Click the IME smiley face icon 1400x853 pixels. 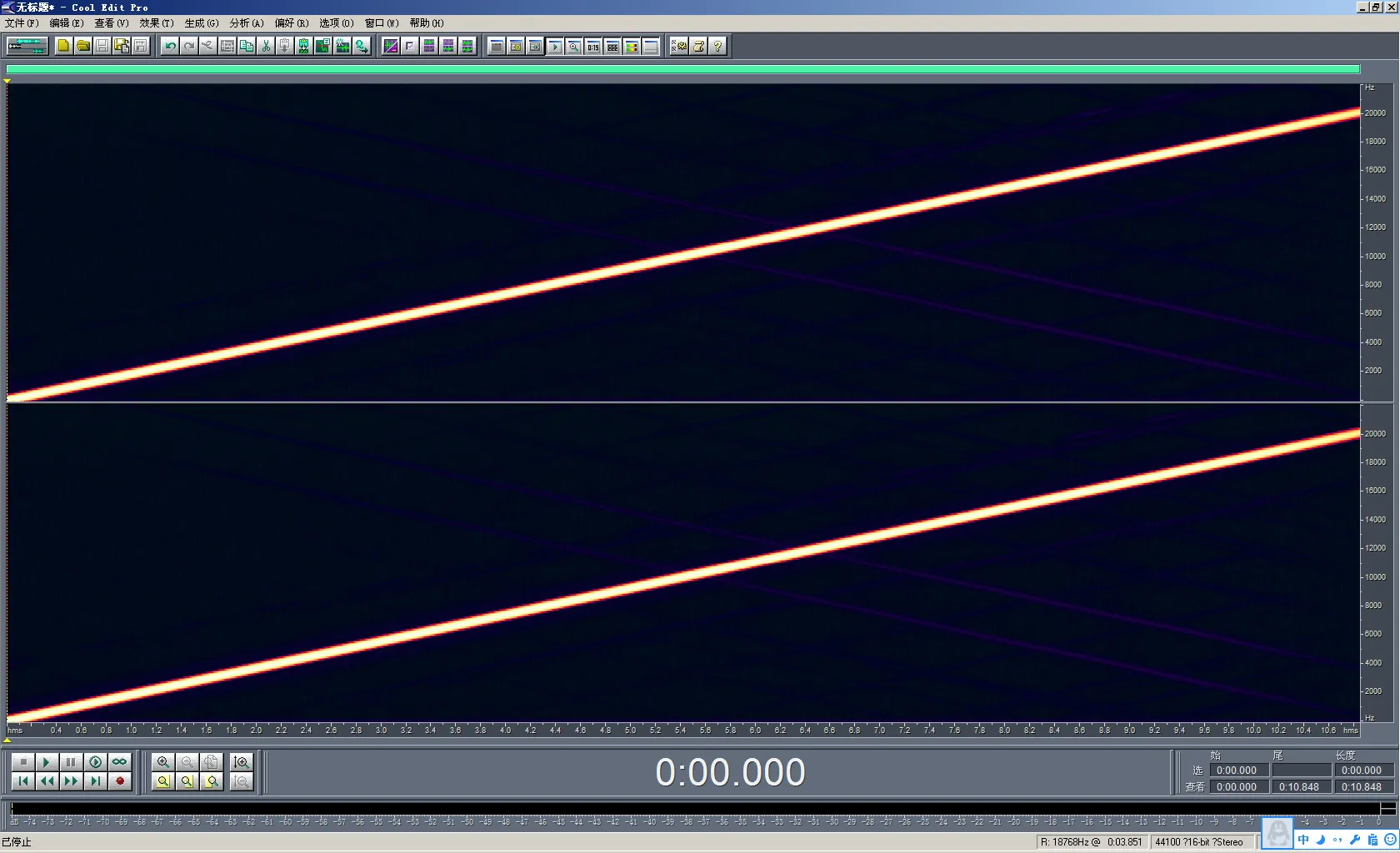tap(1390, 840)
